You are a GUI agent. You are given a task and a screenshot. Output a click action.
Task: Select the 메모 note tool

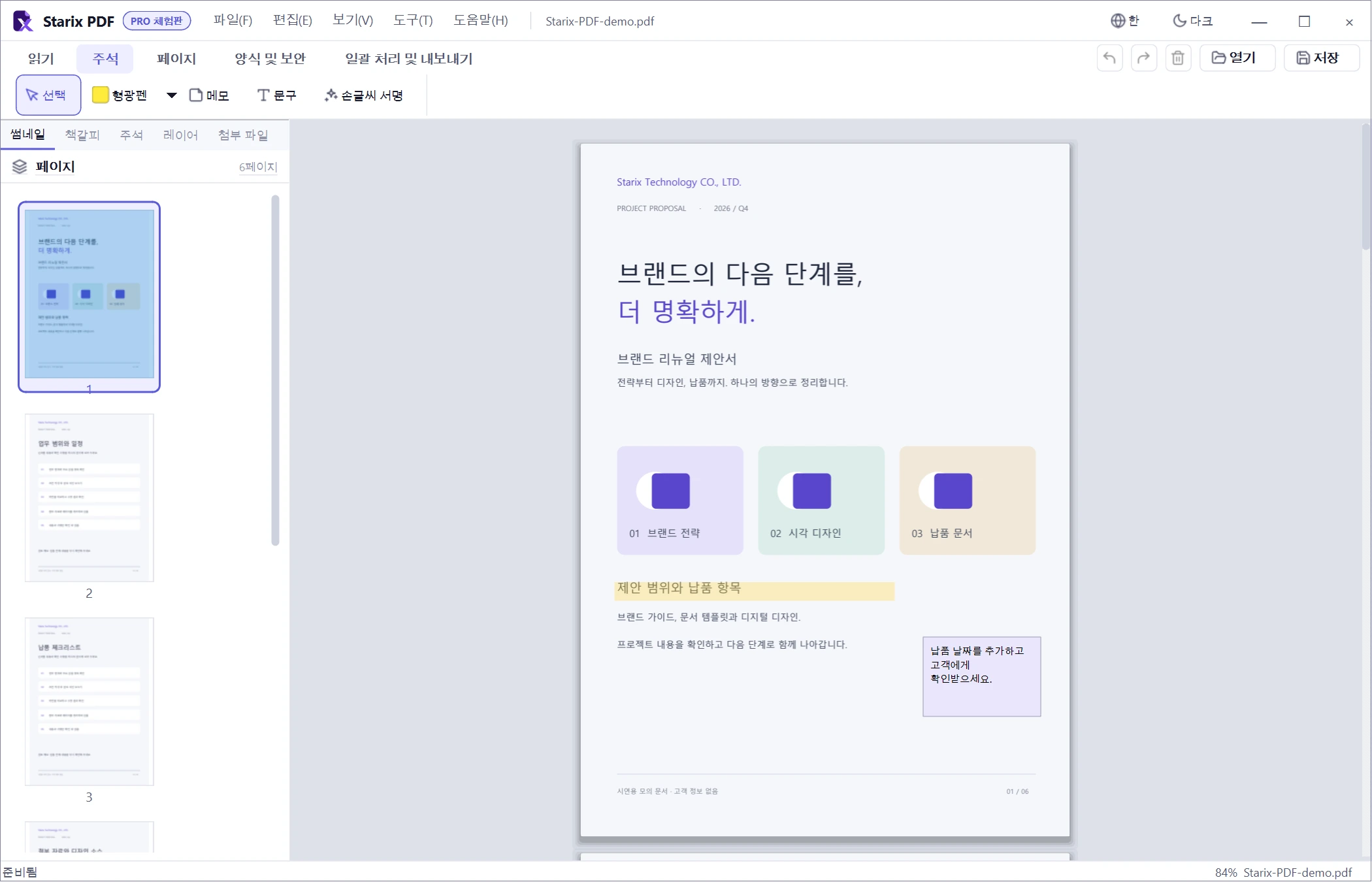209,95
